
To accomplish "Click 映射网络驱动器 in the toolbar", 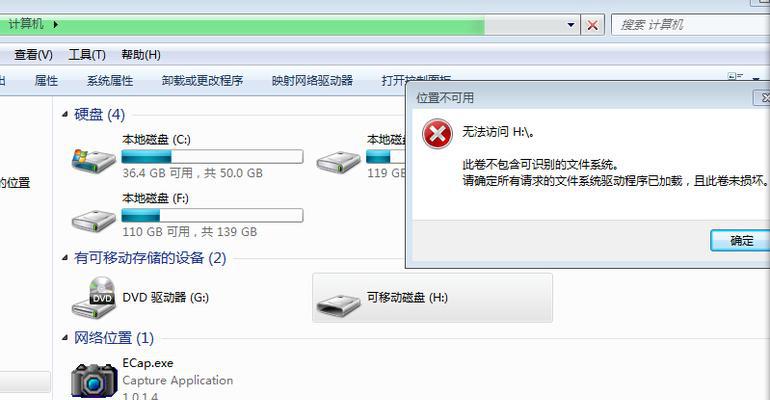I will [x=312, y=80].
